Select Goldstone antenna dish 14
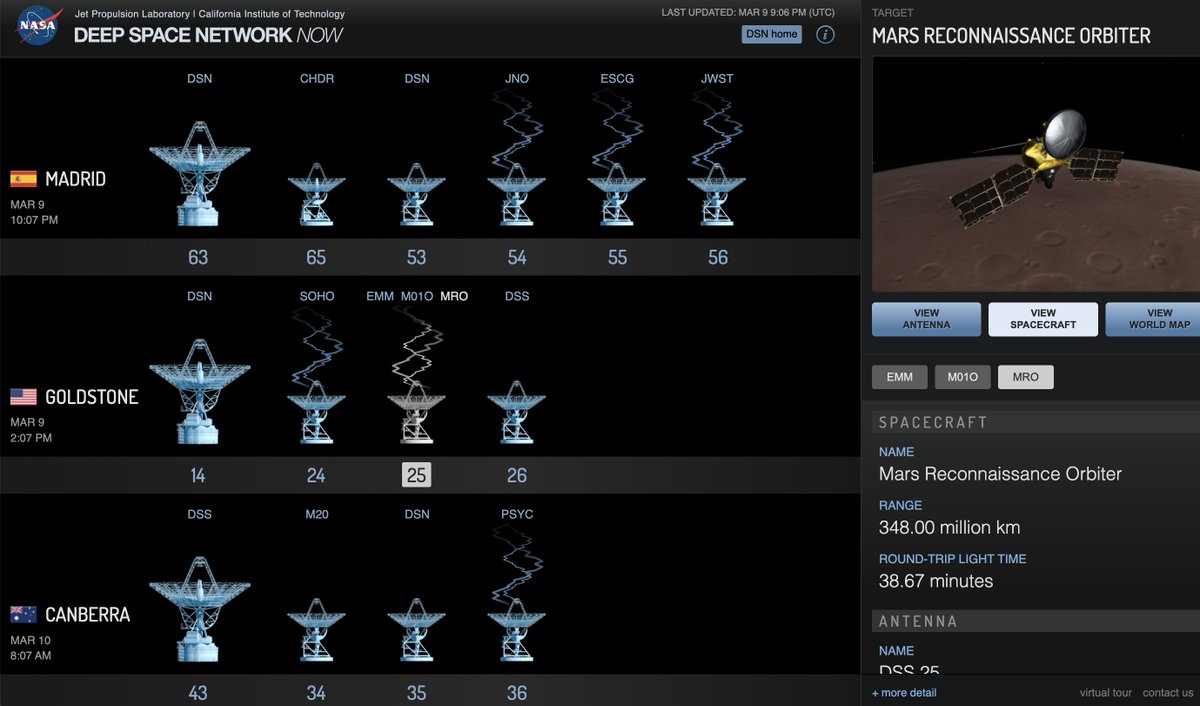The height and width of the screenshot is (706, 1200). [x=200, y=391]
